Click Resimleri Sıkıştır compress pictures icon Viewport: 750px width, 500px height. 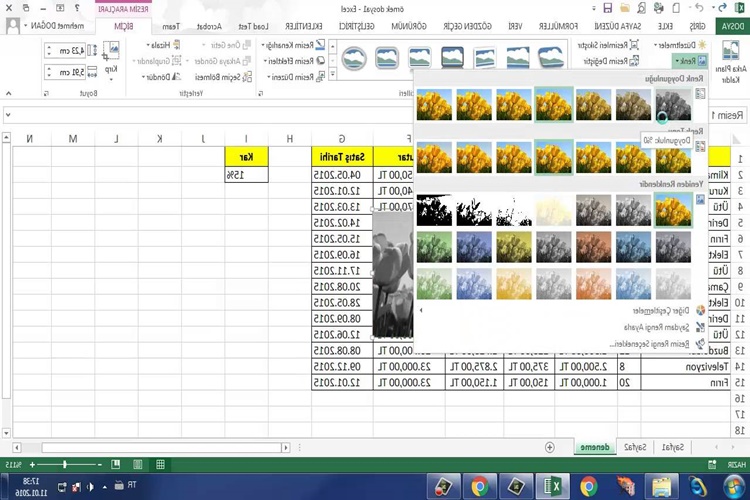click(x=634, y=45)
